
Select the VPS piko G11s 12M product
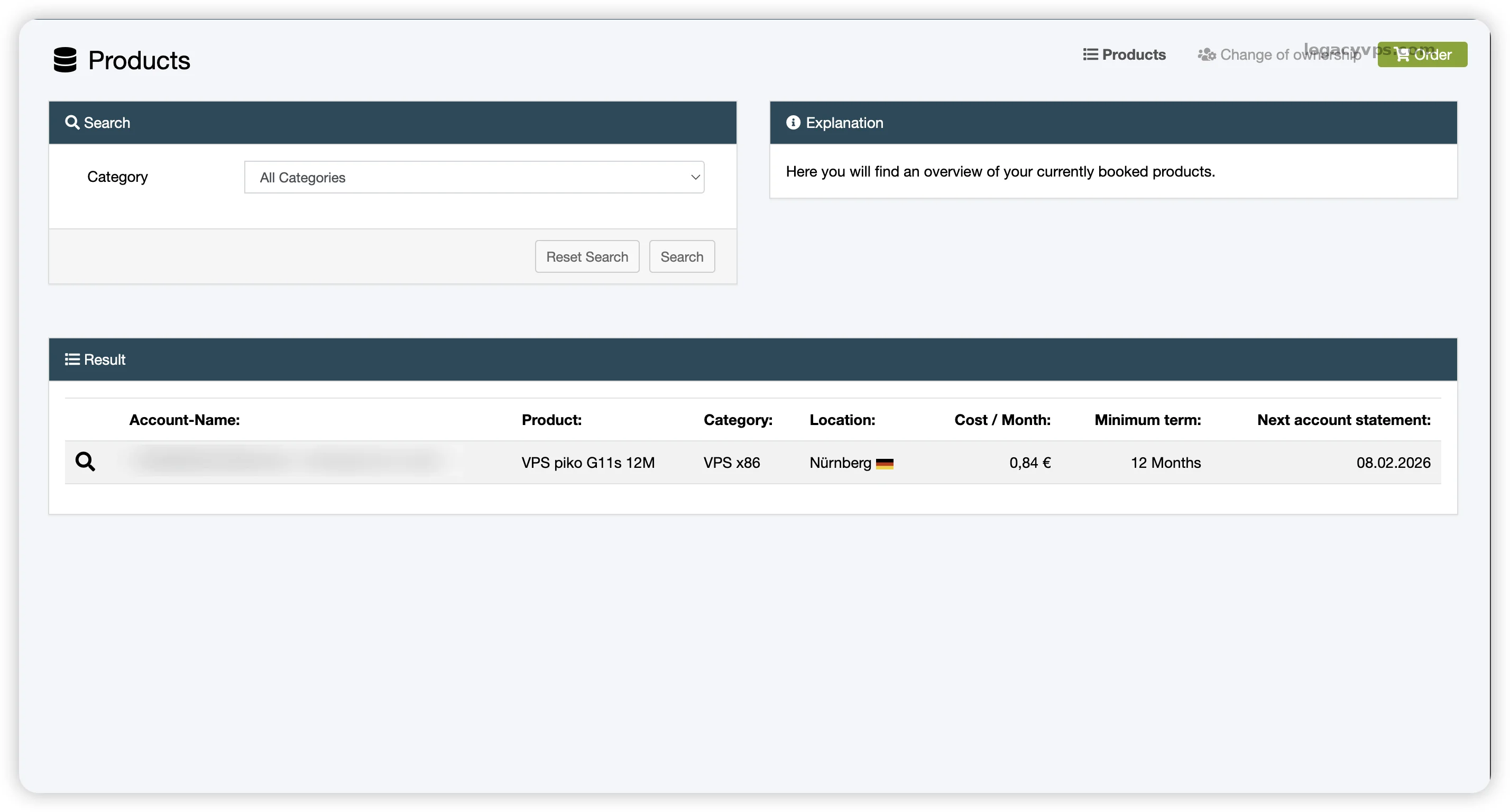587,463
